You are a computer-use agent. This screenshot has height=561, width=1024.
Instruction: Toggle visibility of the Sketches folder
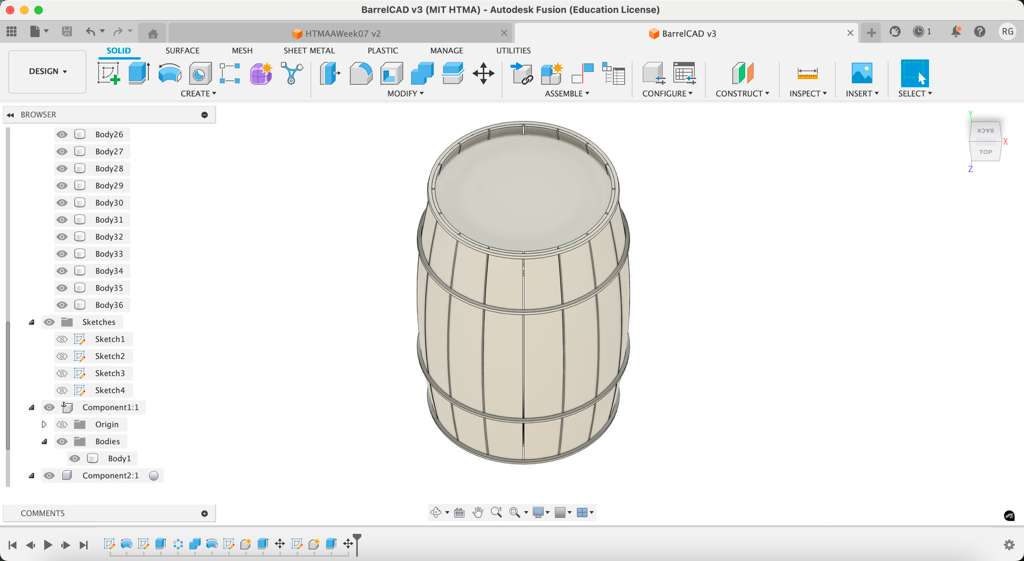[x=49, y=322]
